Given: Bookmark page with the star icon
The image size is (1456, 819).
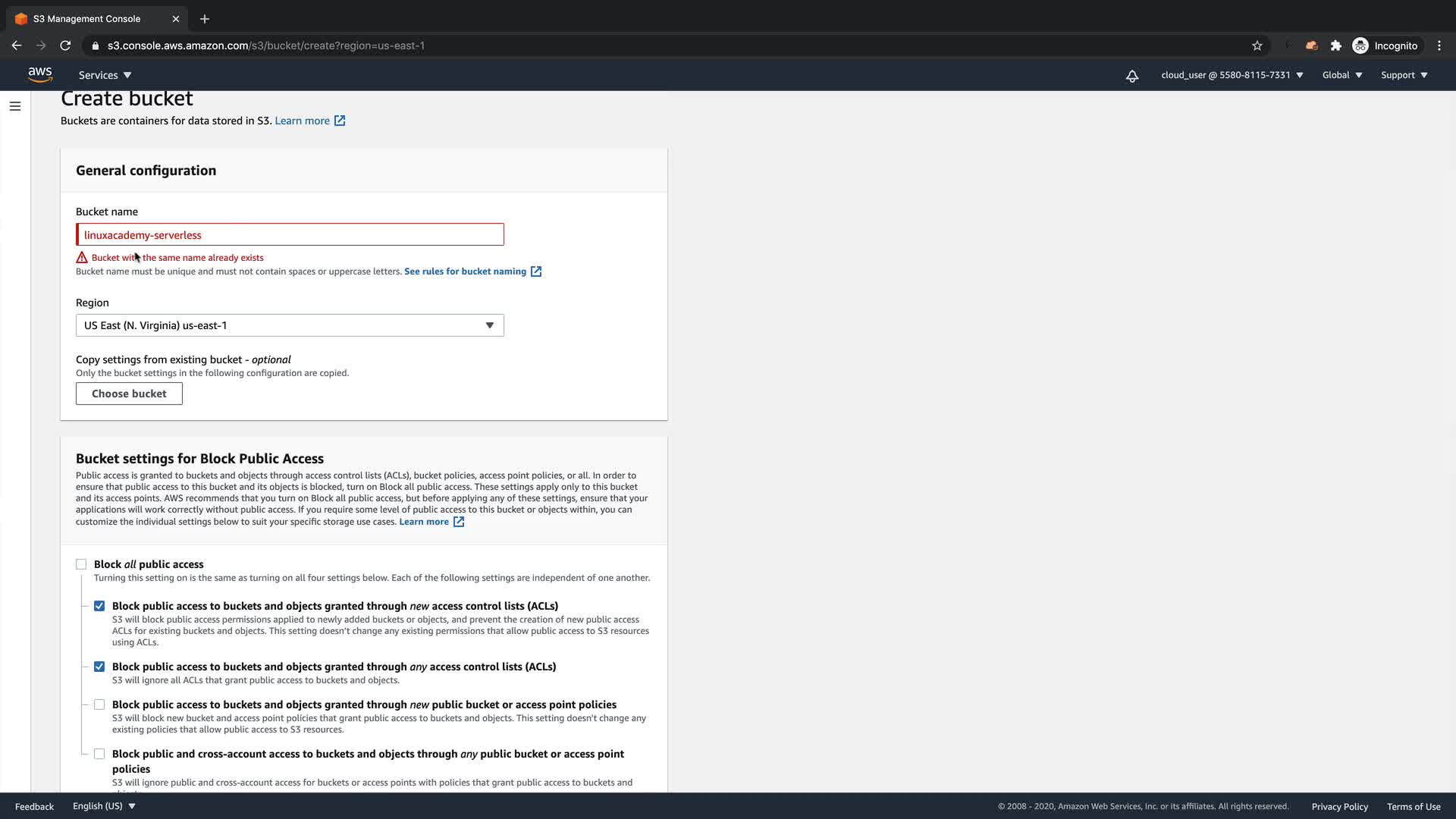Looking at the screenshot, I should click(1257, 45).
